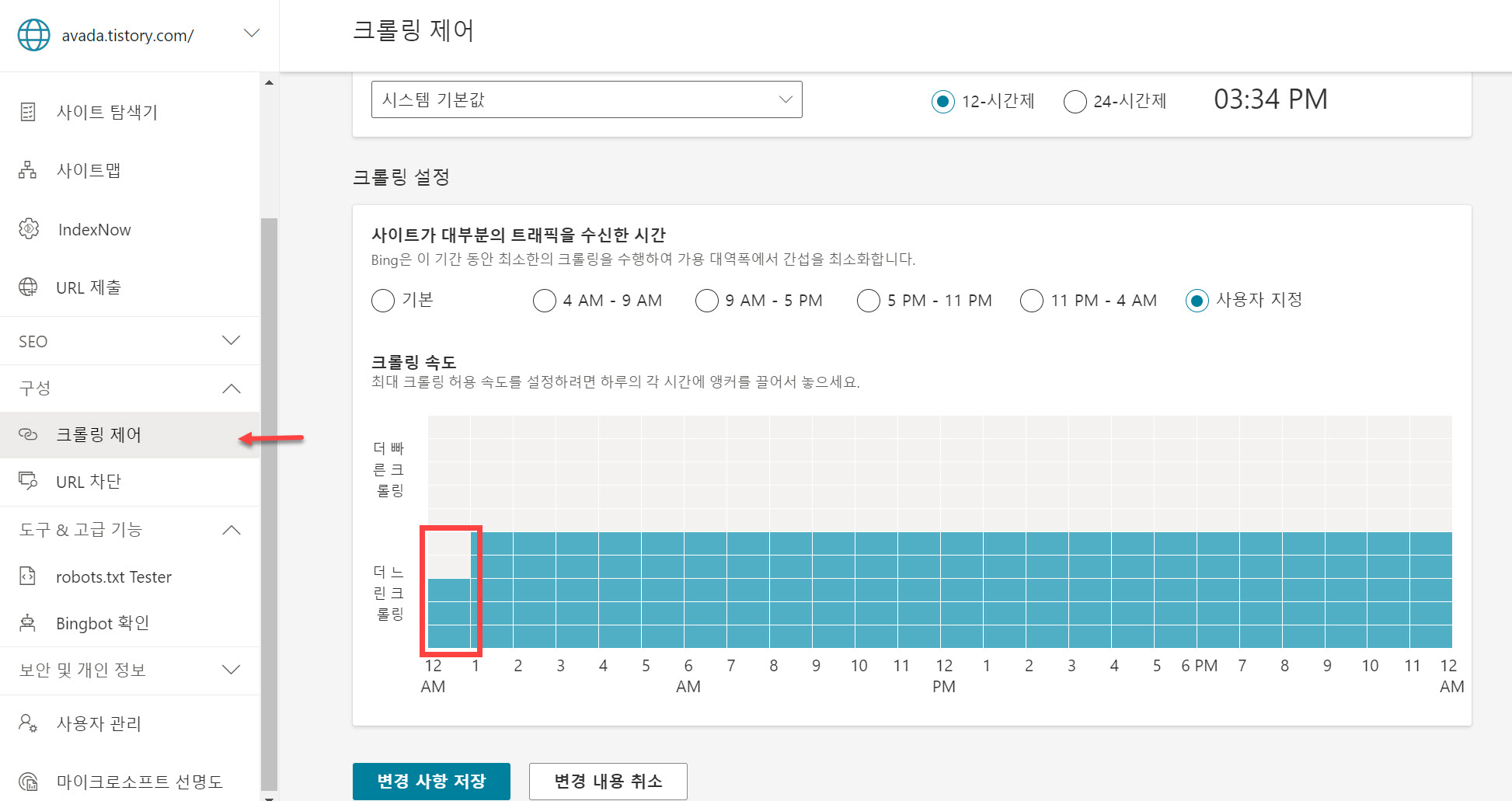The height and width of the screenshot is (801, 1512).
Task: Click the IndexNow gear icon
Action: pos(29,228)
